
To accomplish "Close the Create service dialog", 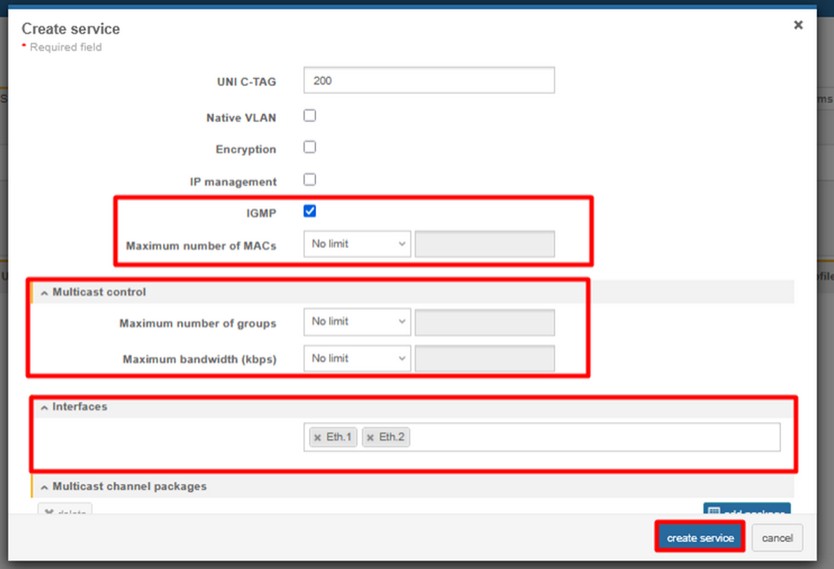I will [x=798, y=25].
